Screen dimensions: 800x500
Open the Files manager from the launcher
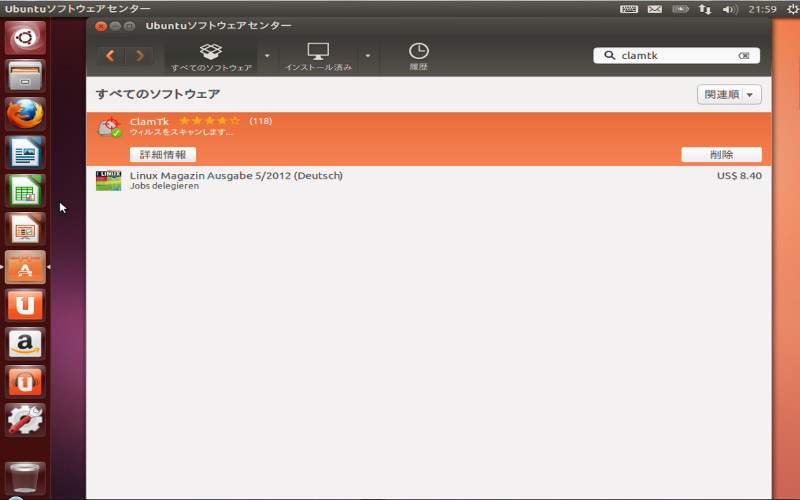pyautogui.click(x=25, y=76)
